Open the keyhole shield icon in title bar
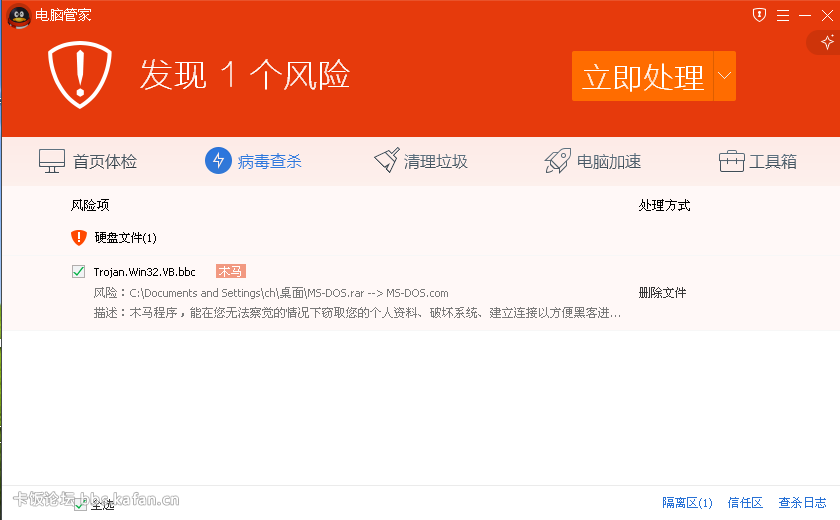840x520 pixels. click(759, 15)
